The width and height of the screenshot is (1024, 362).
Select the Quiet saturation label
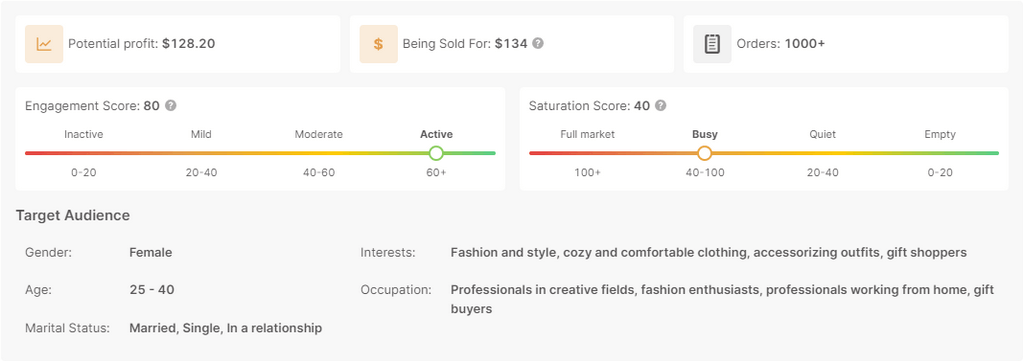(x=822, y=135)
